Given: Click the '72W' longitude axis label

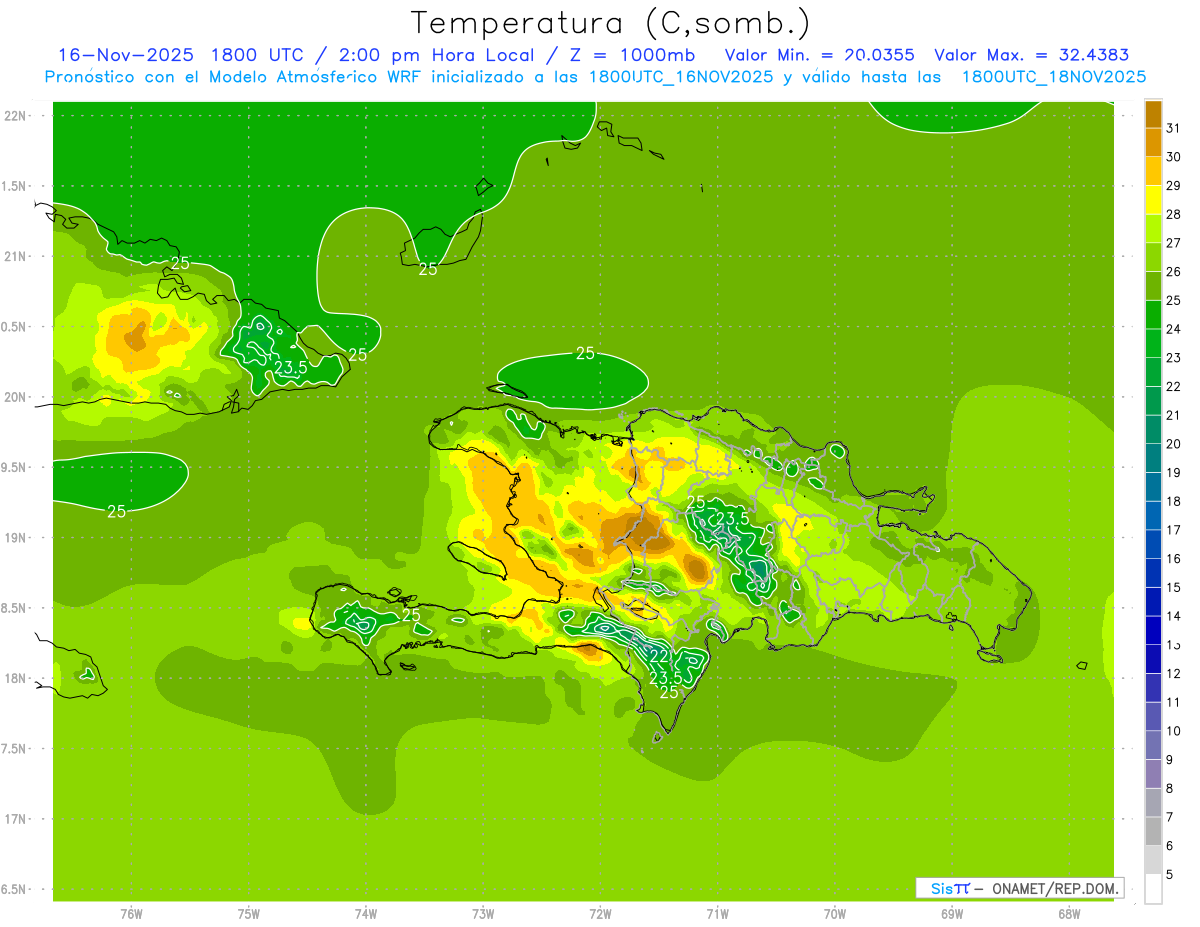Looking at the screenshot, I should [600, 913].
